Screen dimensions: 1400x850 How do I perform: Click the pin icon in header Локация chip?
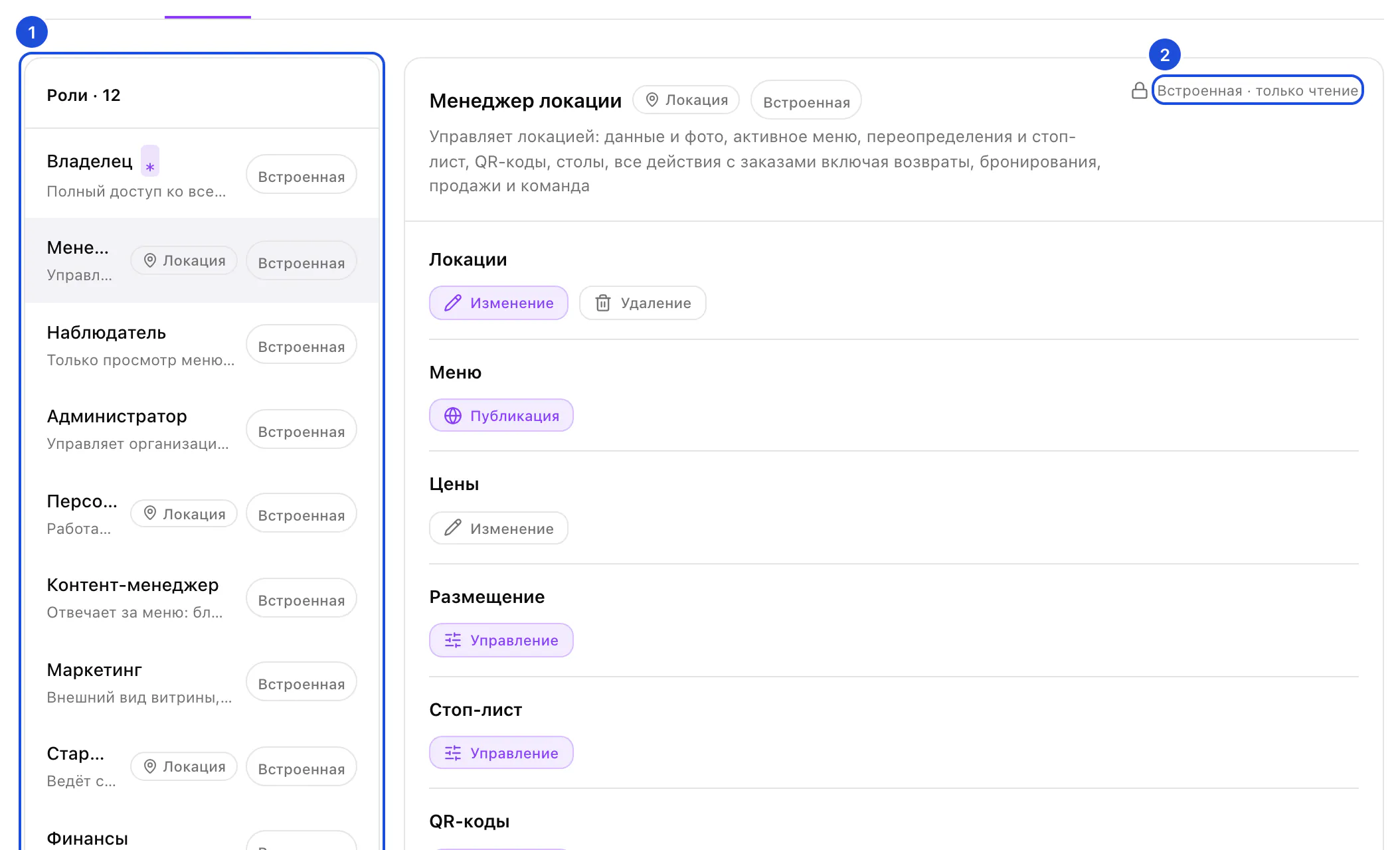point(652,100)
